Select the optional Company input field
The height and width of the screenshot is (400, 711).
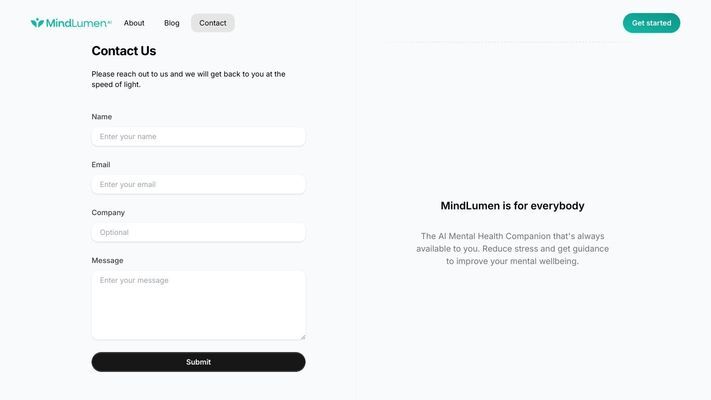point(198,233)
